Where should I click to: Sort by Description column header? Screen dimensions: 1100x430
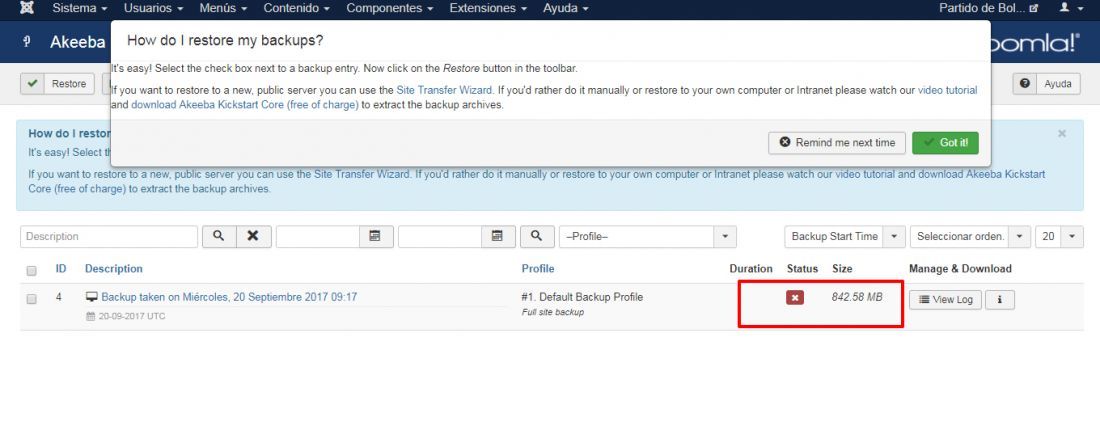114,269
